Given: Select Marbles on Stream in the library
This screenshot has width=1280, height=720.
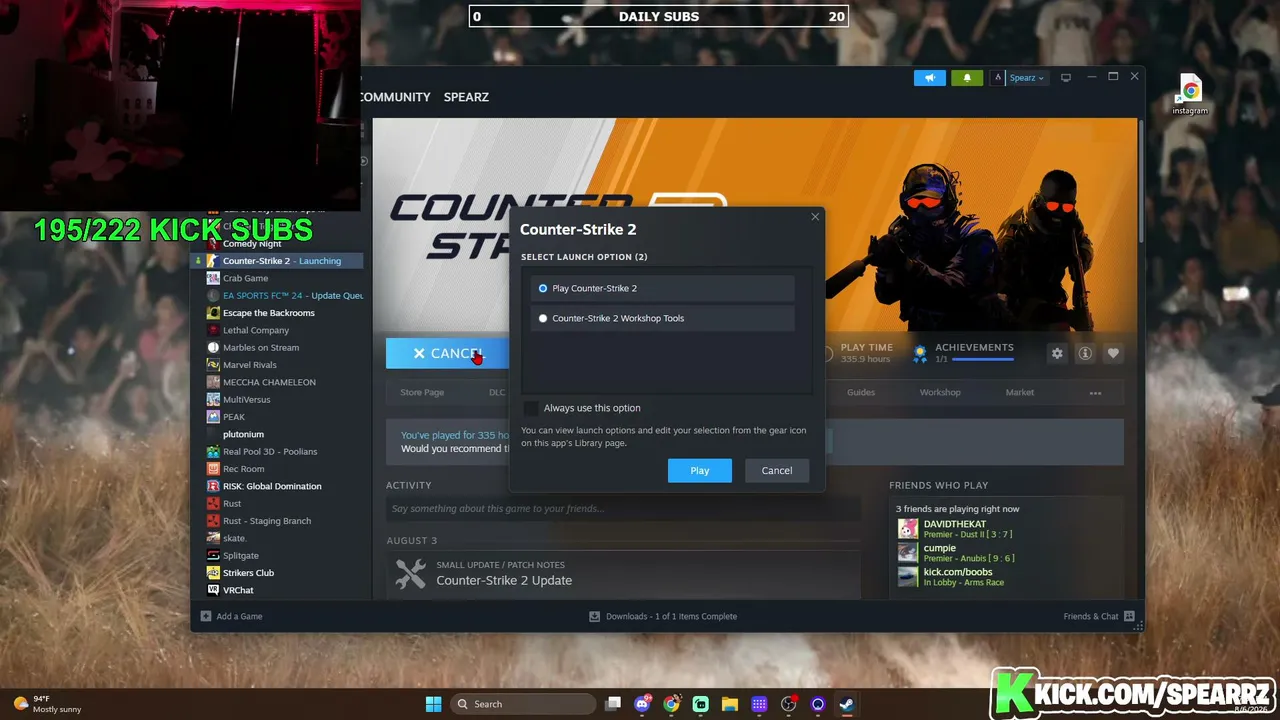Looking at the screenshot, I should [261, 348].
